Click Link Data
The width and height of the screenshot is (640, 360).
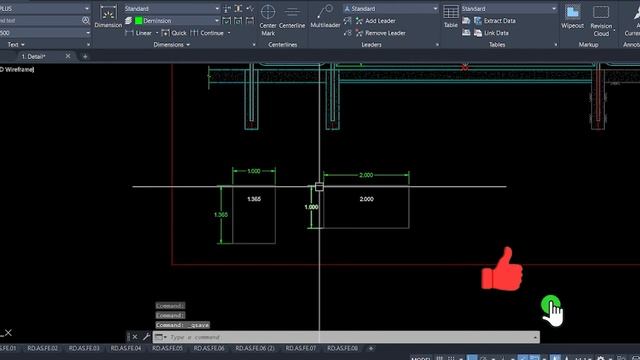491,33
